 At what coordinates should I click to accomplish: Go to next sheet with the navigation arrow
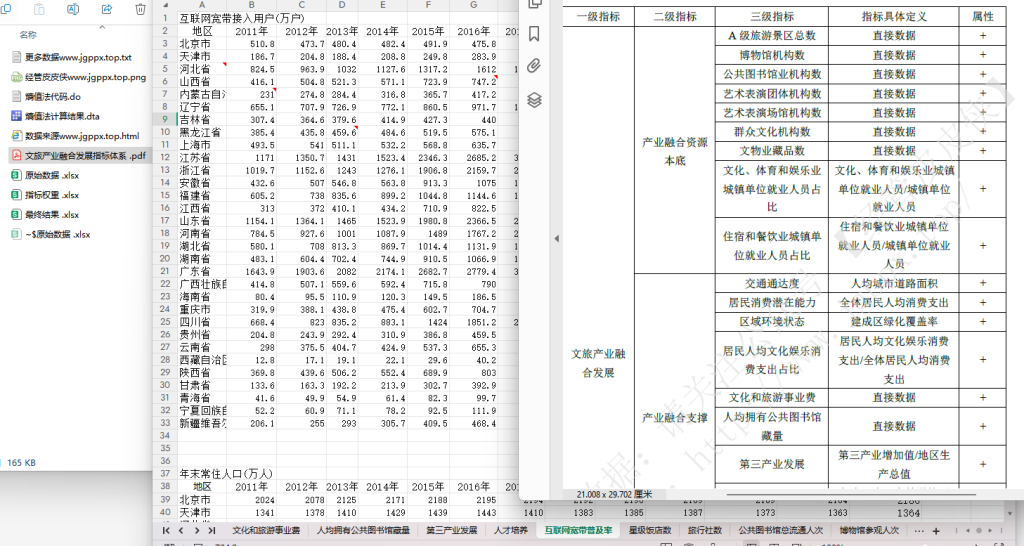click(197, 530)
